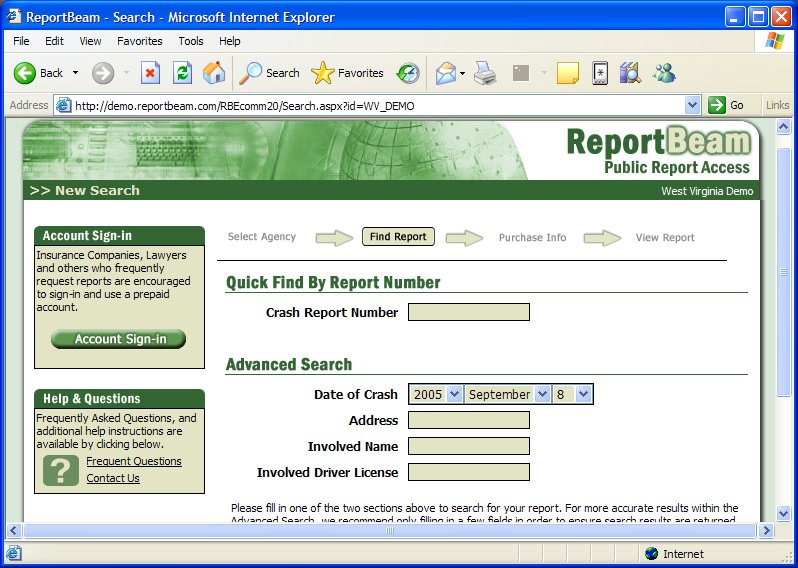798x568 pixels.
Task: Open the Favorites star toolbar button
Action: point(347,73)
